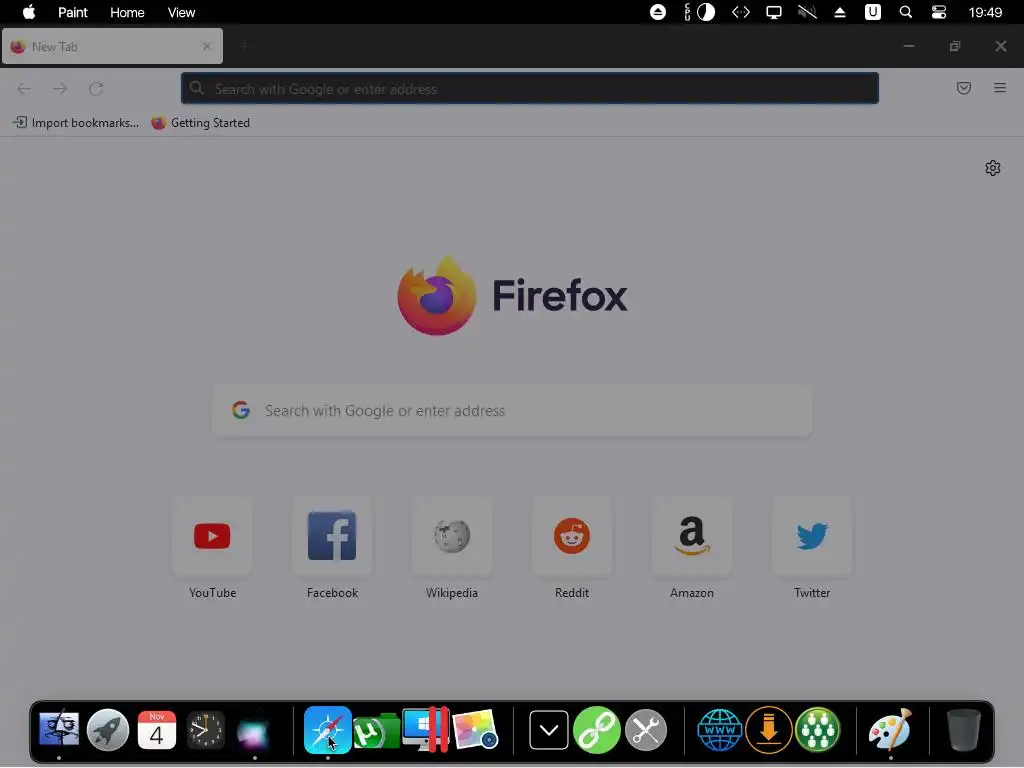Open Finder from the dock

pos(59,729)
